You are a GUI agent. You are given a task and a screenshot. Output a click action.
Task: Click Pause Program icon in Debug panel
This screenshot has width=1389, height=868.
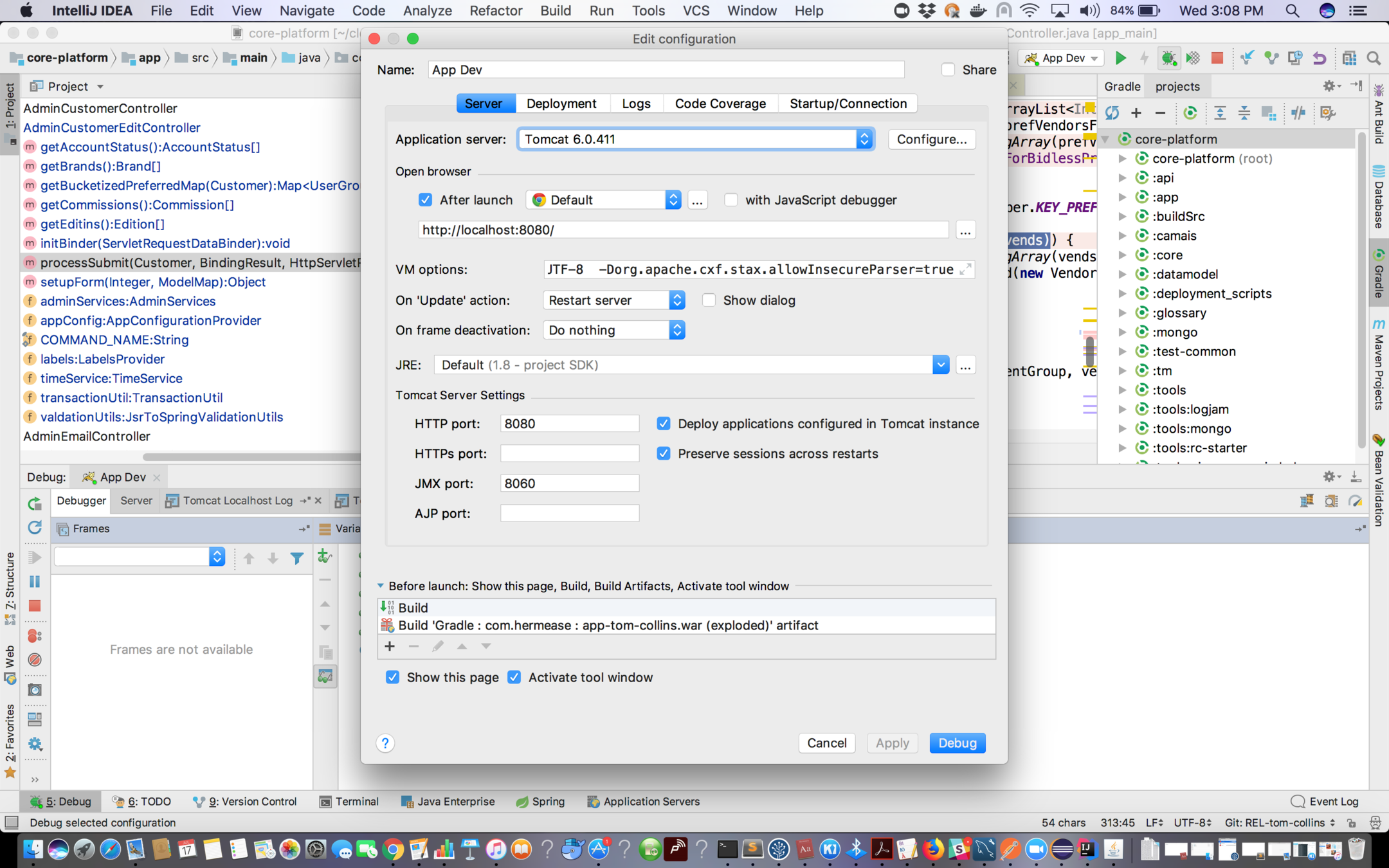tap(35, 581)
